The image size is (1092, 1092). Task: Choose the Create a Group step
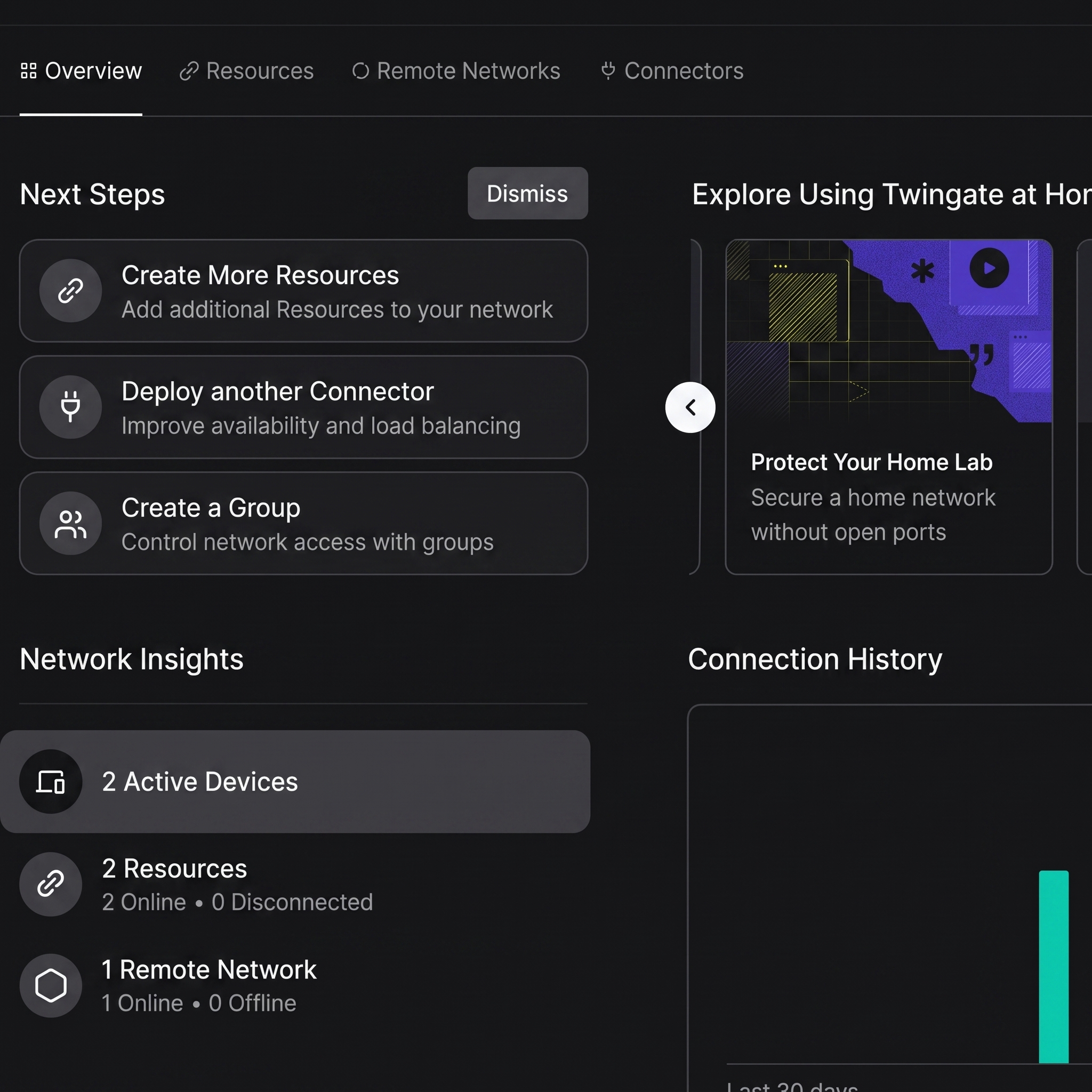point(303,524)
